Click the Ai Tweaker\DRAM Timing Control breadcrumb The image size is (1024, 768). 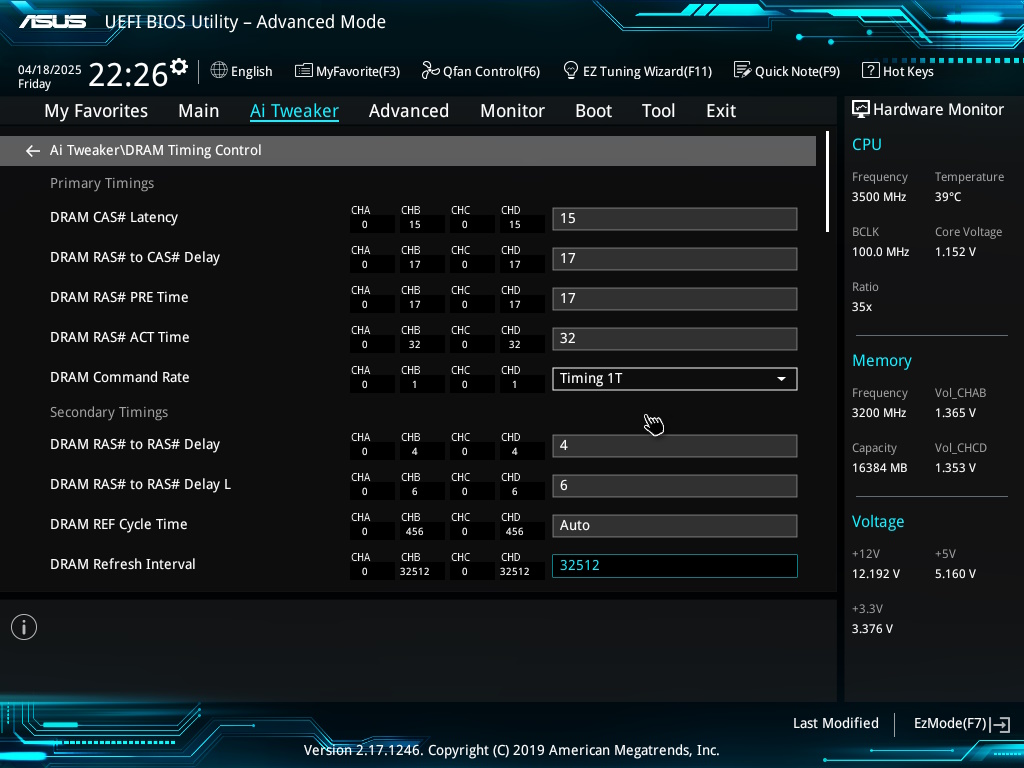point(156,150)
